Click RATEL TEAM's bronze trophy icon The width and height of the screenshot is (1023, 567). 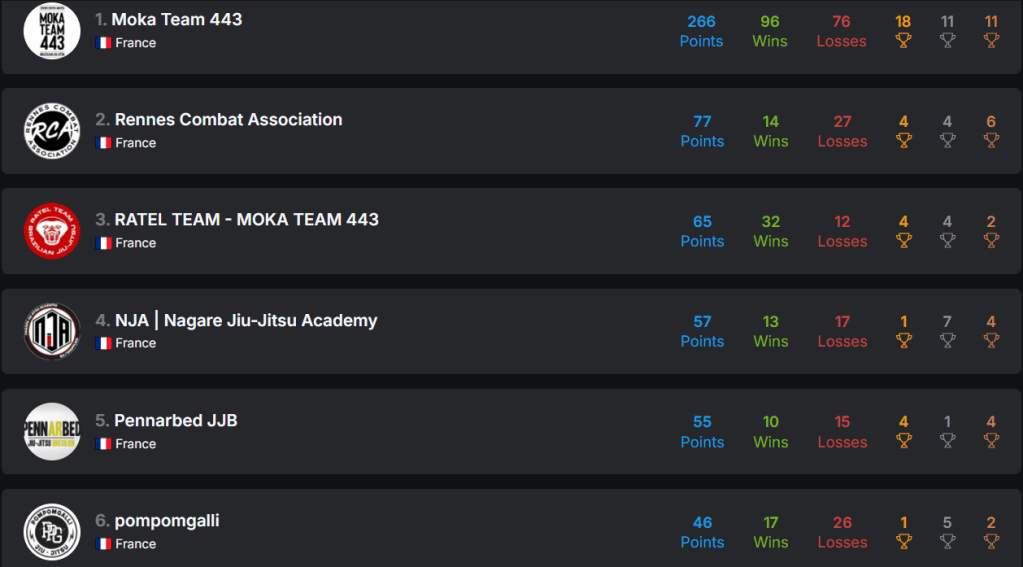click(x=991, y=240)
